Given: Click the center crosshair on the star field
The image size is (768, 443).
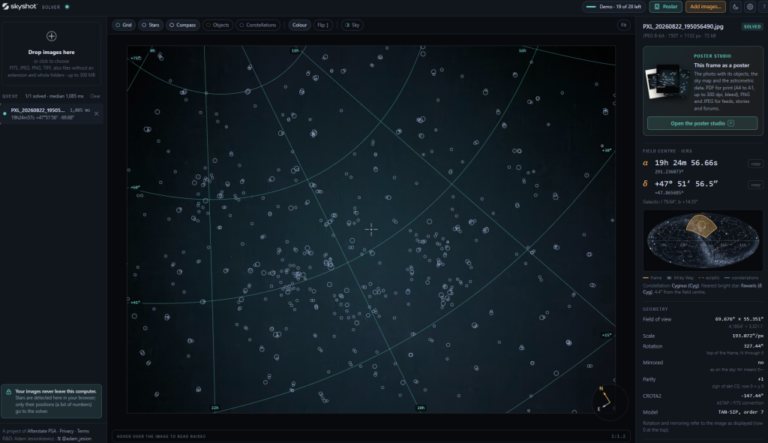Looking at the screenshot, I should coord(371,229).
